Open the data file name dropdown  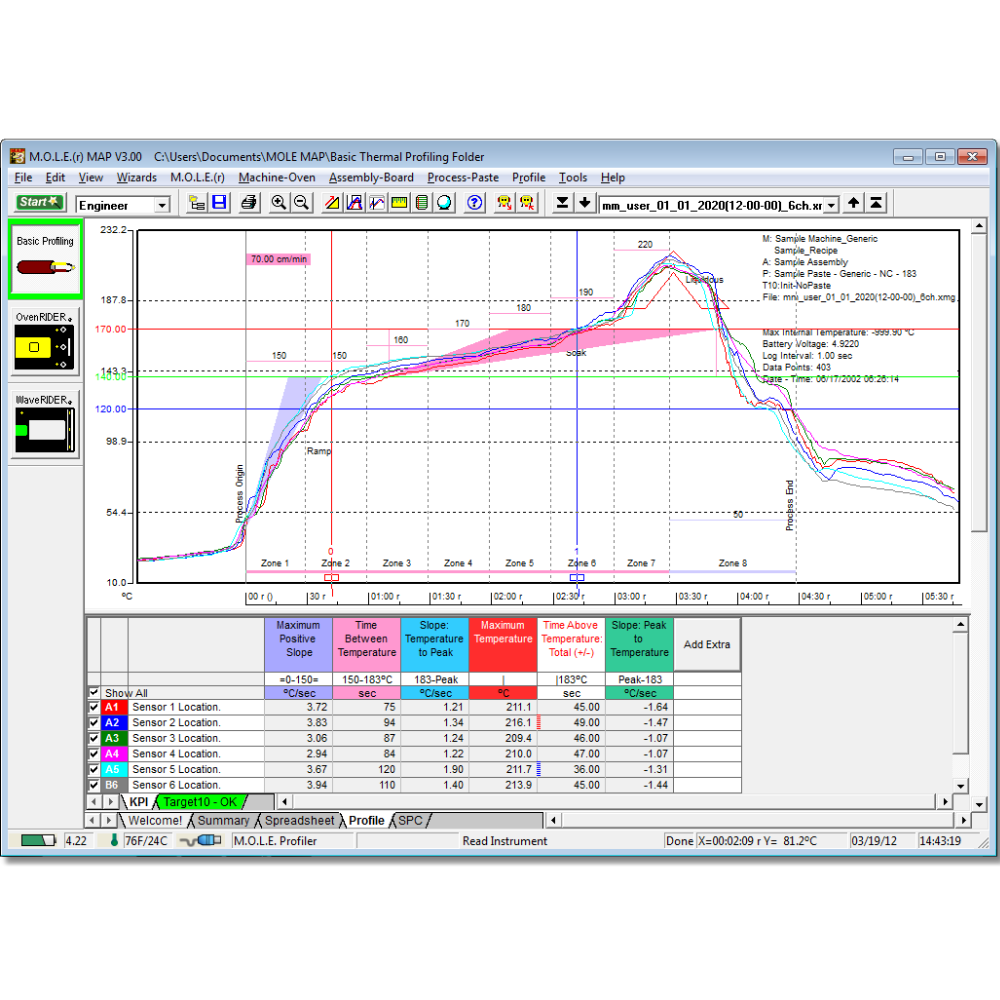(x=831, y=205)
